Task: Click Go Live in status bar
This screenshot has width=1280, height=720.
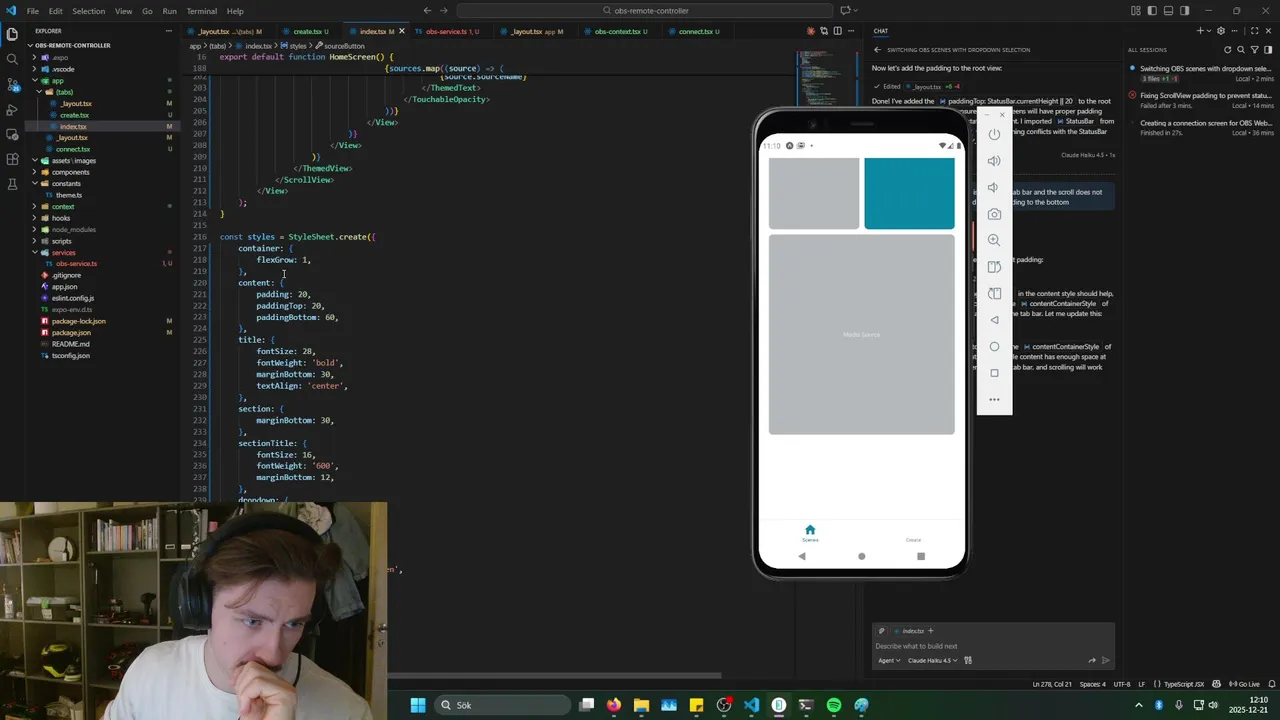Action: click(x=1244, y=684)
